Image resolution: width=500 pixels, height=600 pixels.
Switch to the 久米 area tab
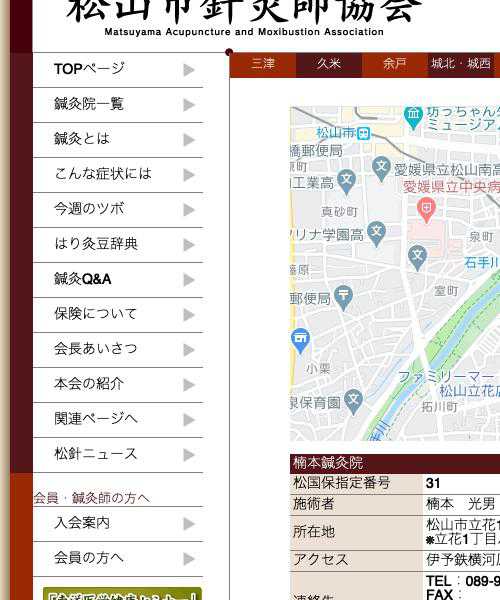(329, 65)
